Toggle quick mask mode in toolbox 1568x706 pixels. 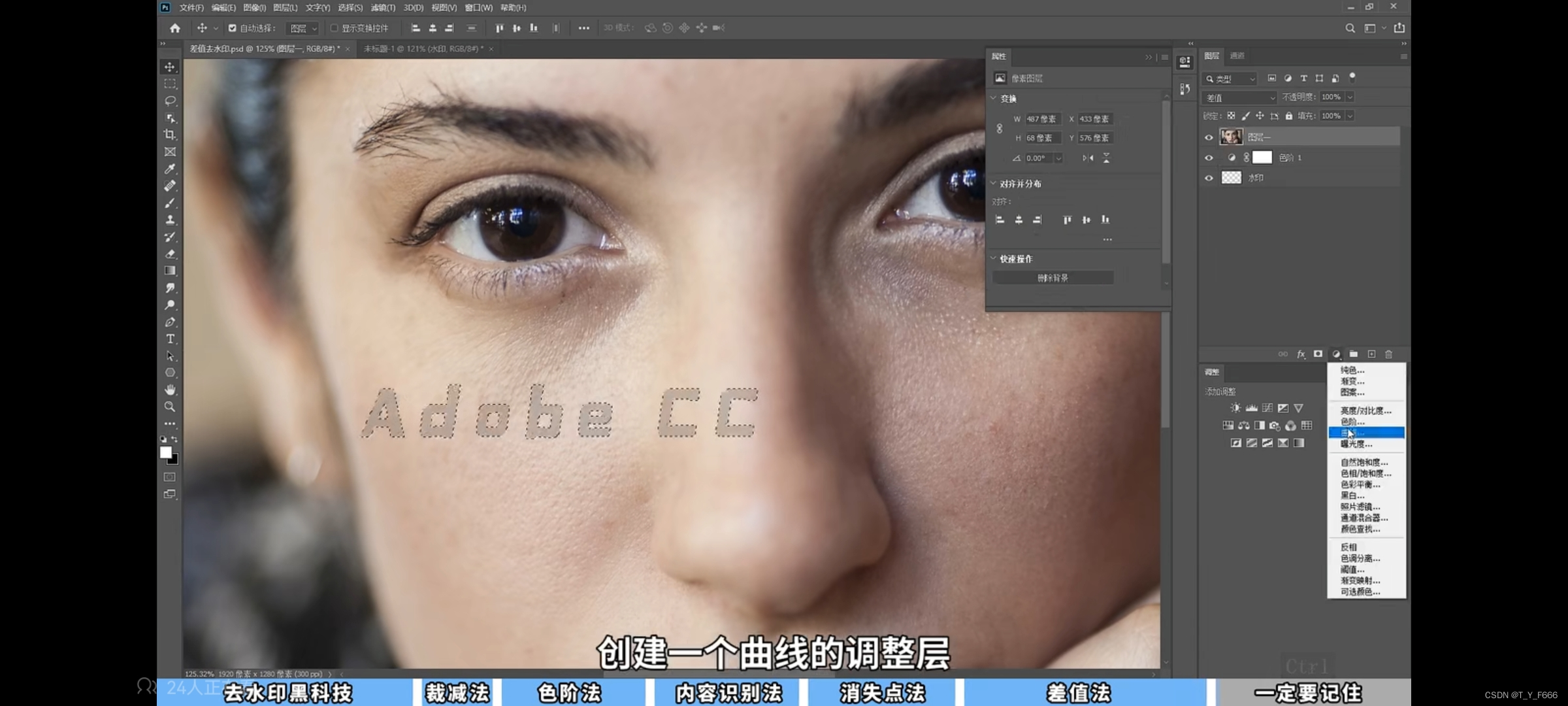[170, 477]
